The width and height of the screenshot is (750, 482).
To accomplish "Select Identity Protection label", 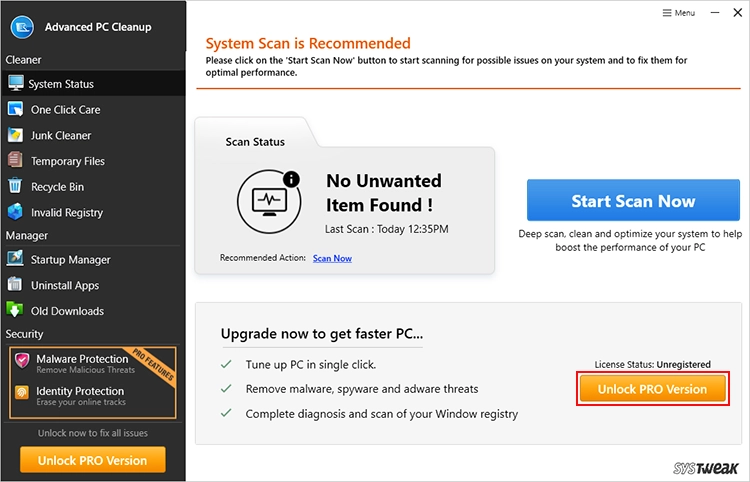I will coord(80,391).
